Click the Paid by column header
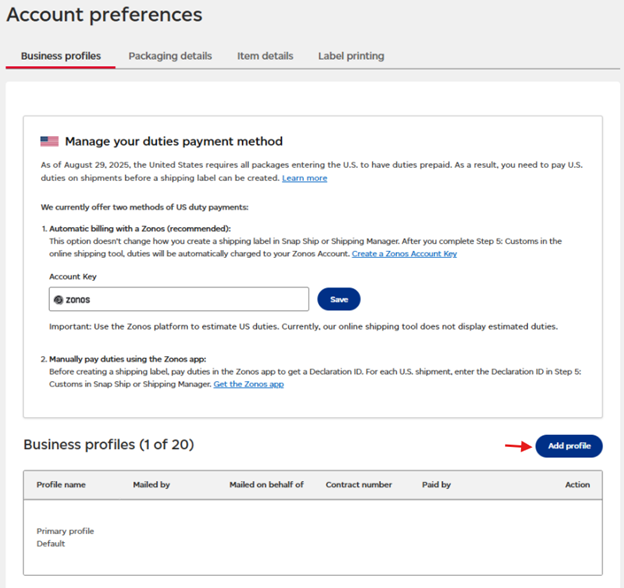The height and width of the screenshot is (588, 624). click(x=436, y=485)
